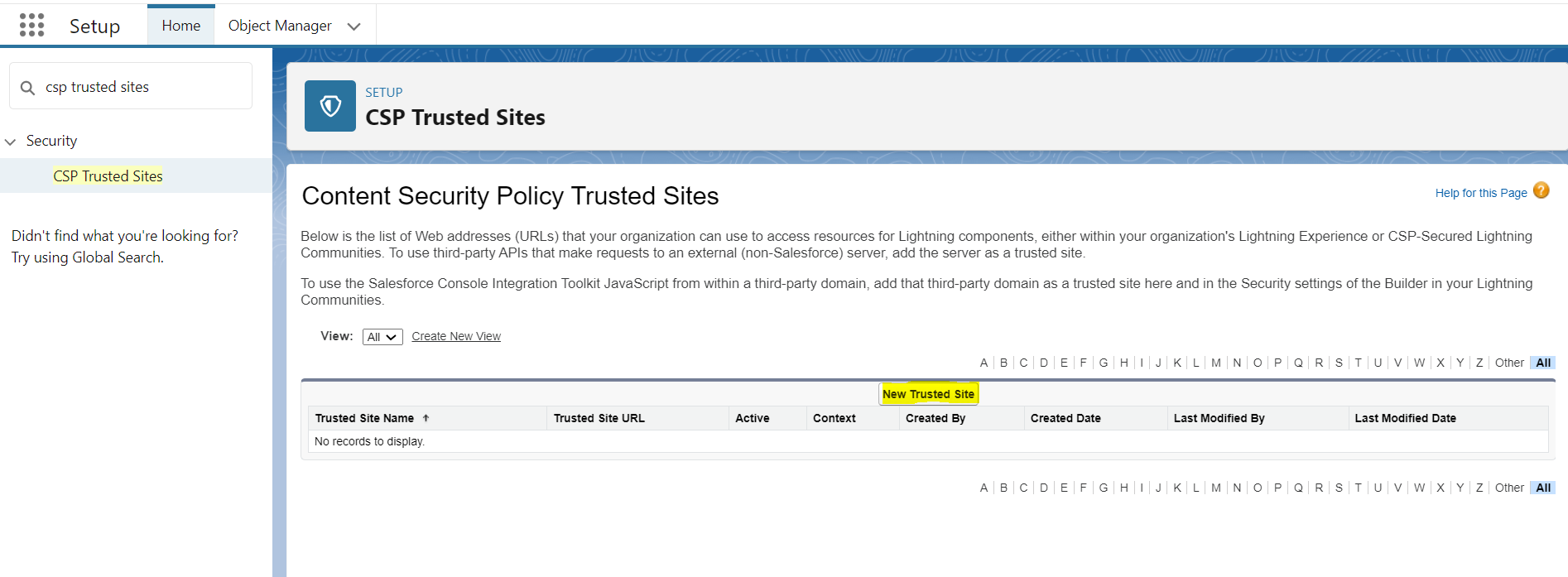
Task: Click the CSP Trusted Sites shield icon
Action: [x=330, y=106]
